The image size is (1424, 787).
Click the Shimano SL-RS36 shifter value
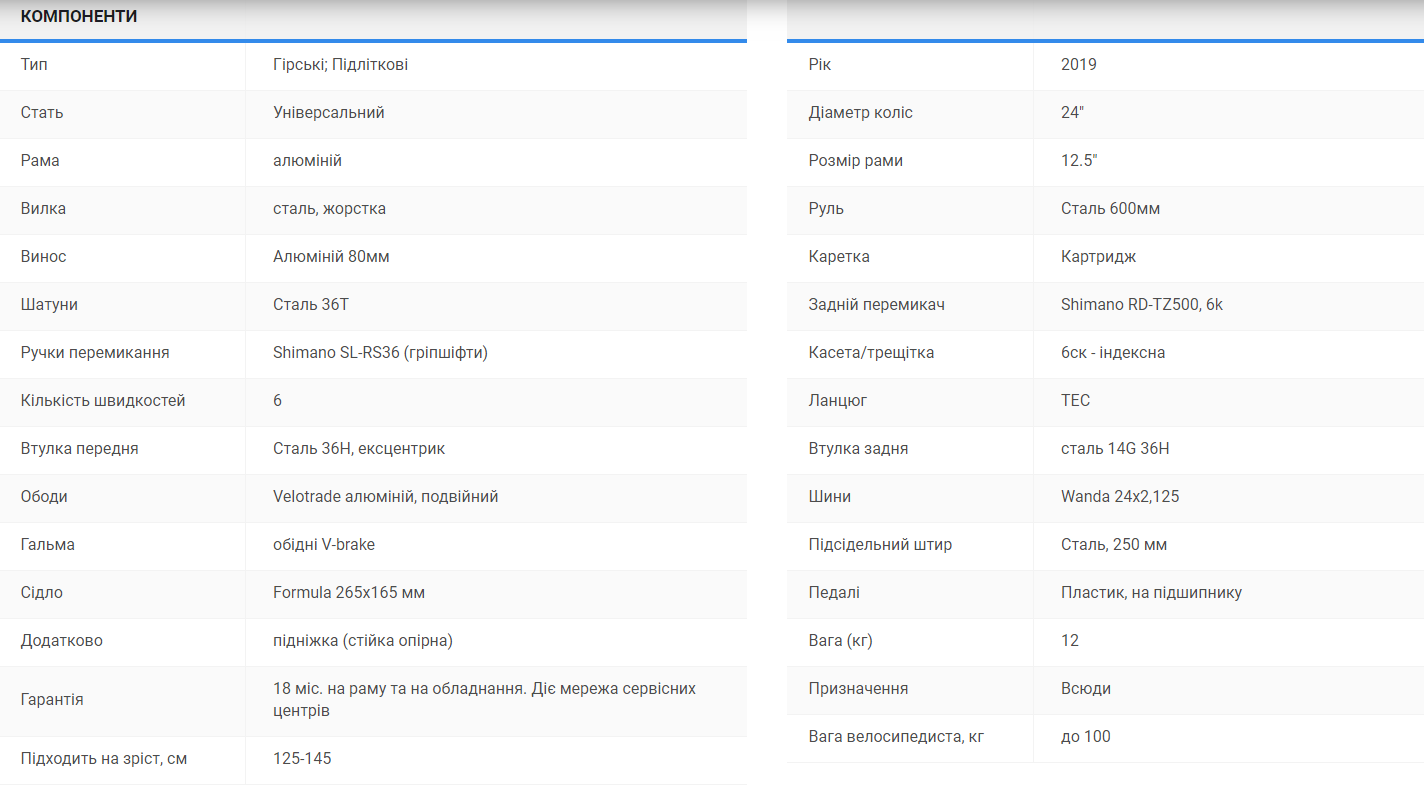click(x=380, y=353)
